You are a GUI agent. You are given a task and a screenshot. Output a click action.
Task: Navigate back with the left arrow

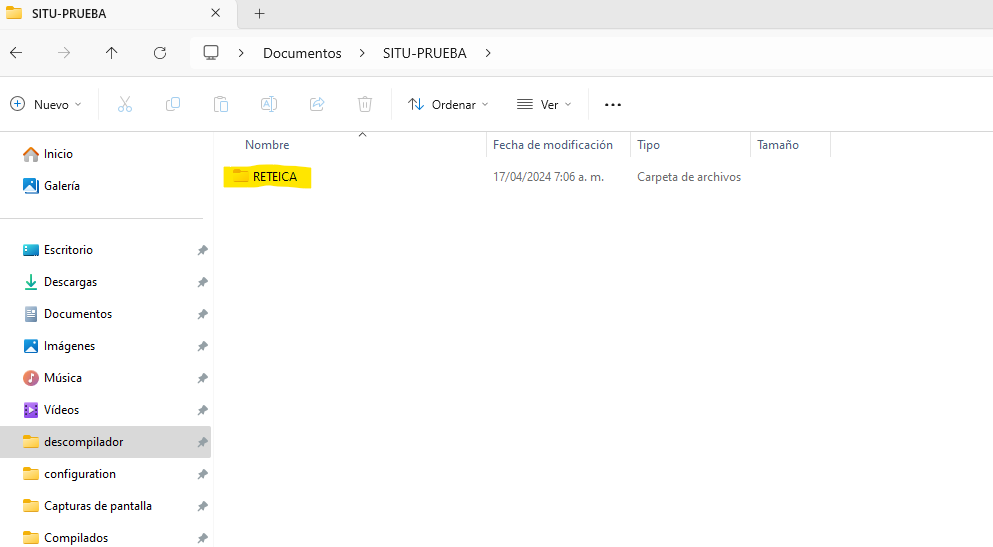[16, 53]
